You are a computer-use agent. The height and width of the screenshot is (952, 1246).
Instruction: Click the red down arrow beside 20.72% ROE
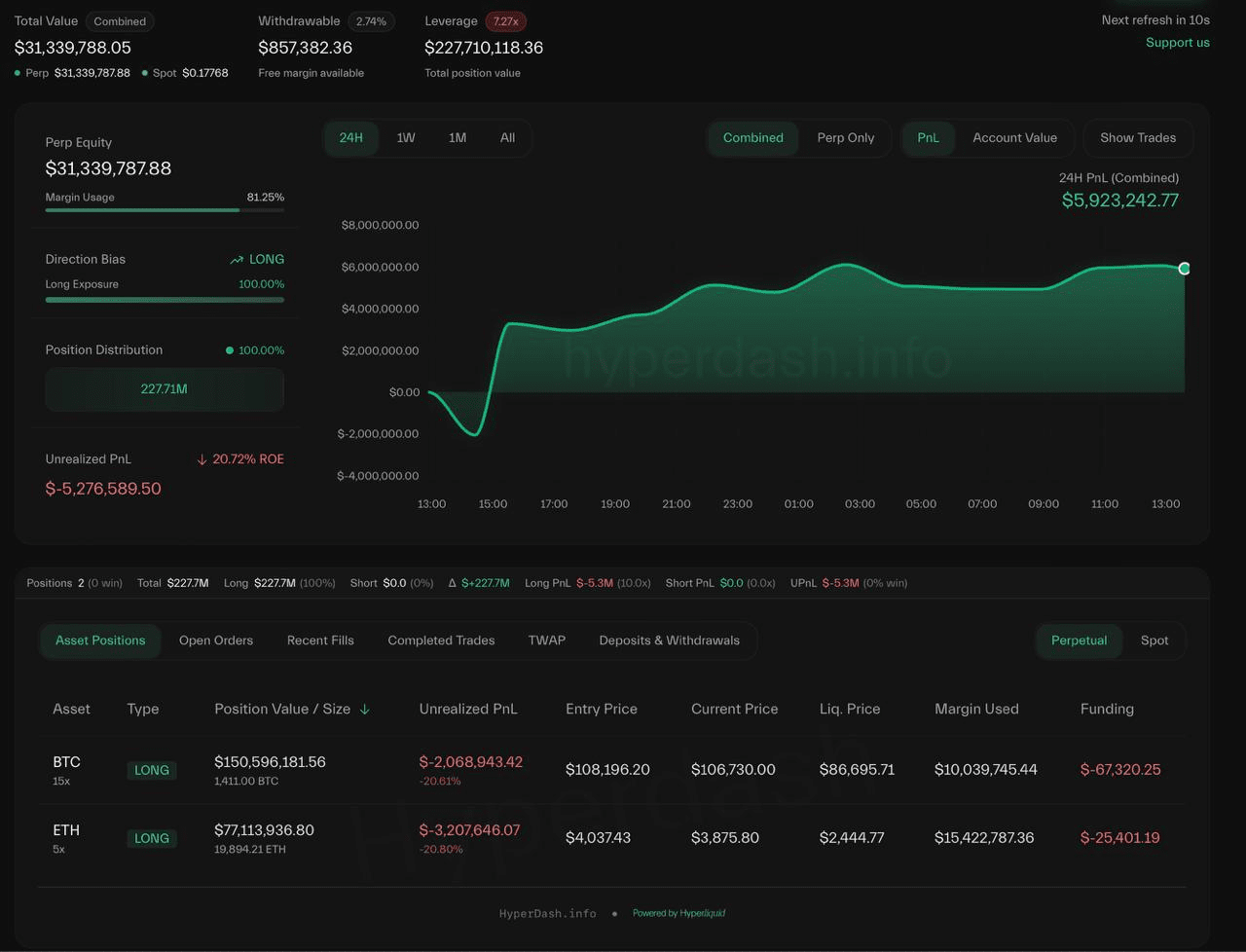(202, 459)
